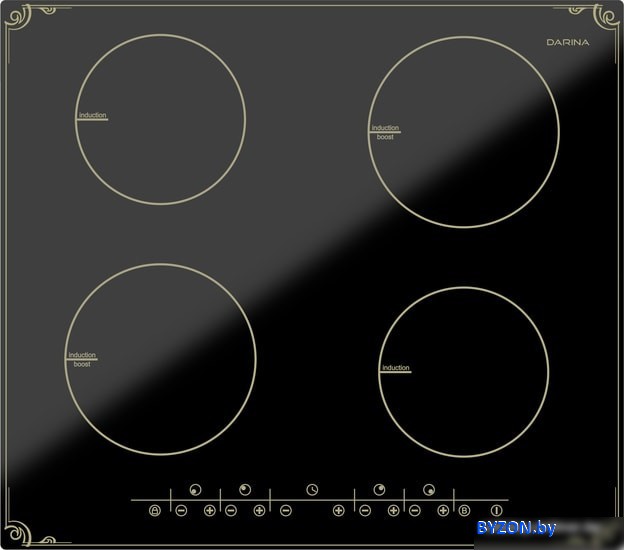The image size is (624, 550).
Task: Lower rear-right zone power with minus
Action: click(365, 510)
